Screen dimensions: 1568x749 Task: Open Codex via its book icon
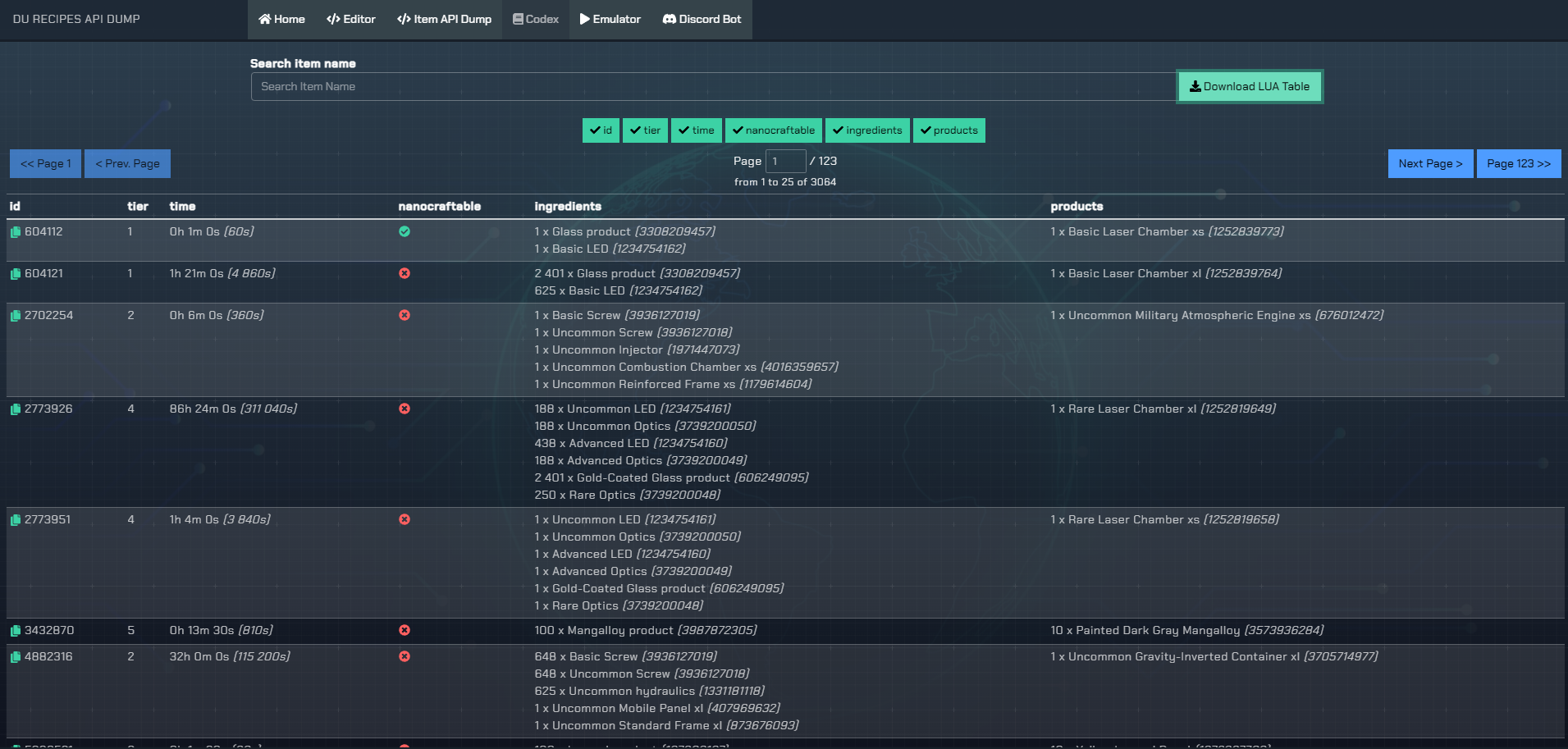(x=517, y=19)
